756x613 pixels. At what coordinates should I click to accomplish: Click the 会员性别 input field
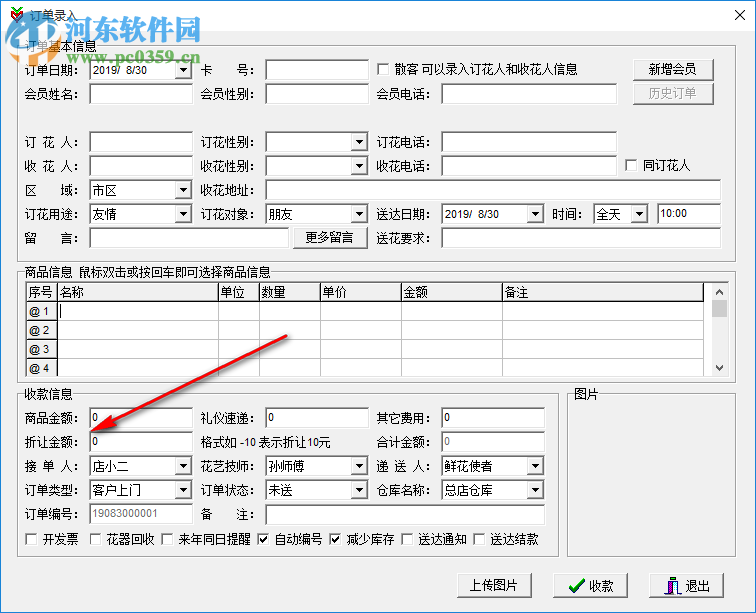317,94
